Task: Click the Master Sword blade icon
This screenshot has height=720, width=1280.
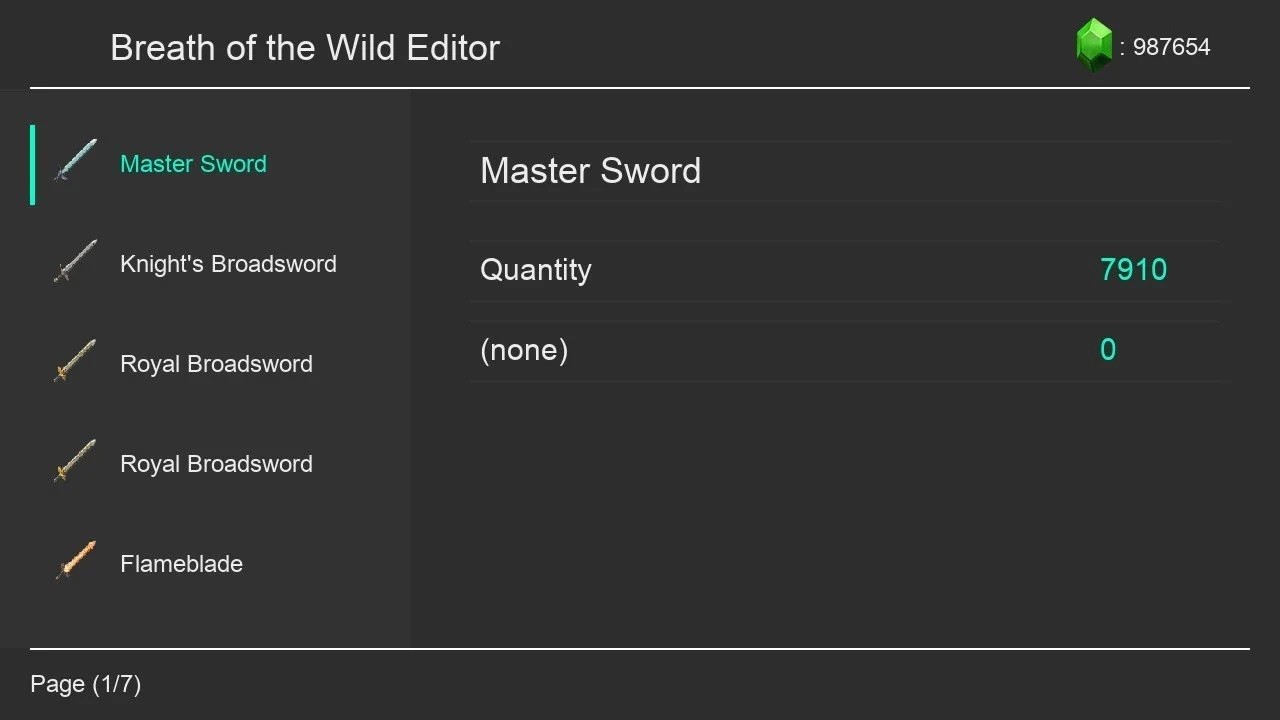Action: pos(75,160)
